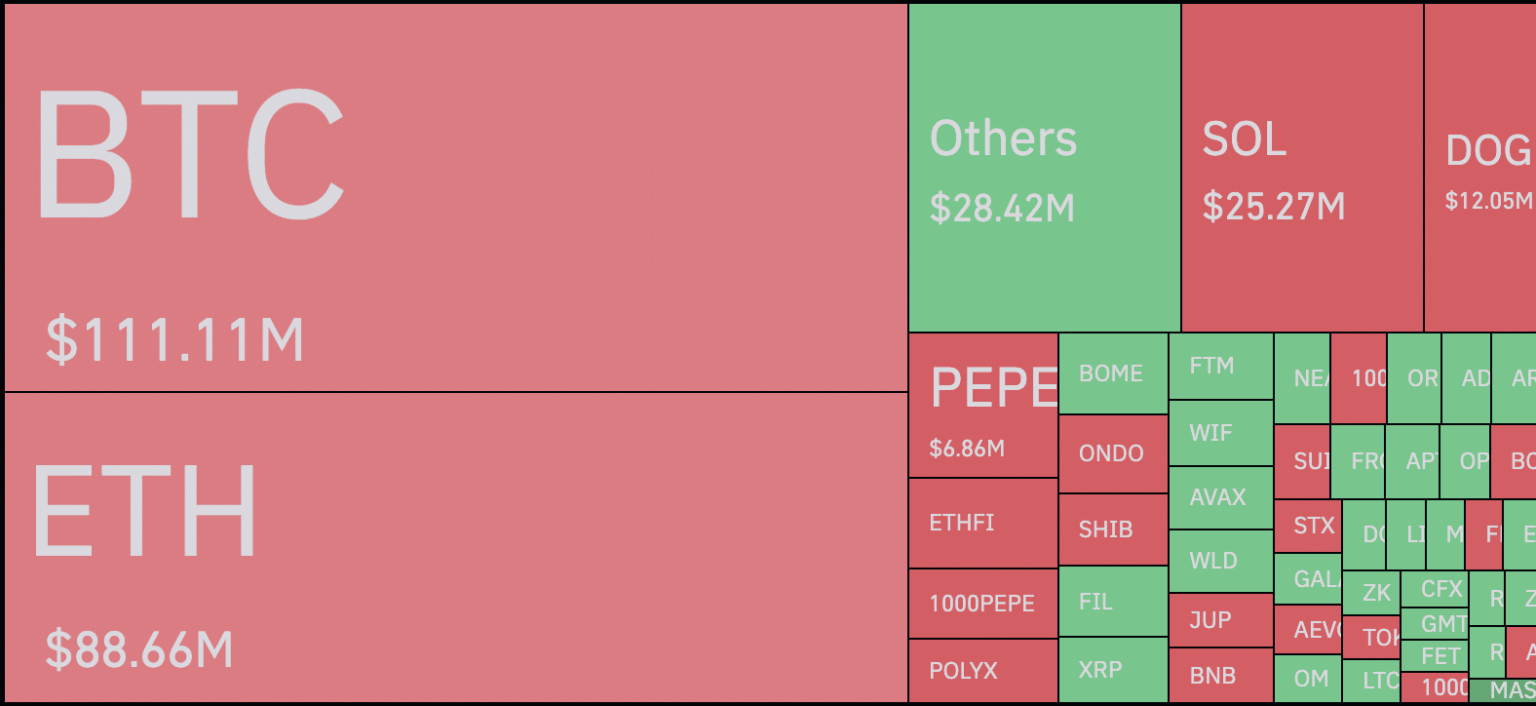The image size is (1536, 706).
Task: Select the green FIL tile
Action: pyautogui.click(x=1112, y=601)
